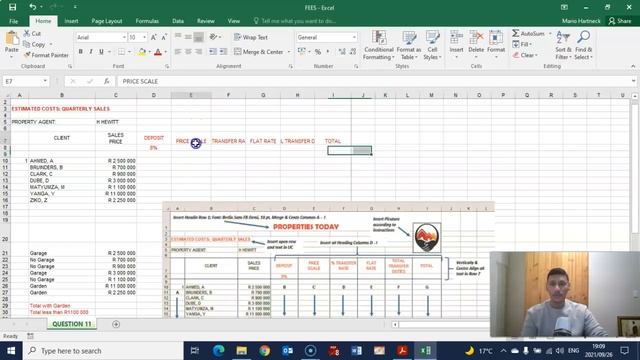Image resolution: width=640 pixels, height=360 pixels.
Task: Open the Cell Styles gallery
Action: point(432,45)
